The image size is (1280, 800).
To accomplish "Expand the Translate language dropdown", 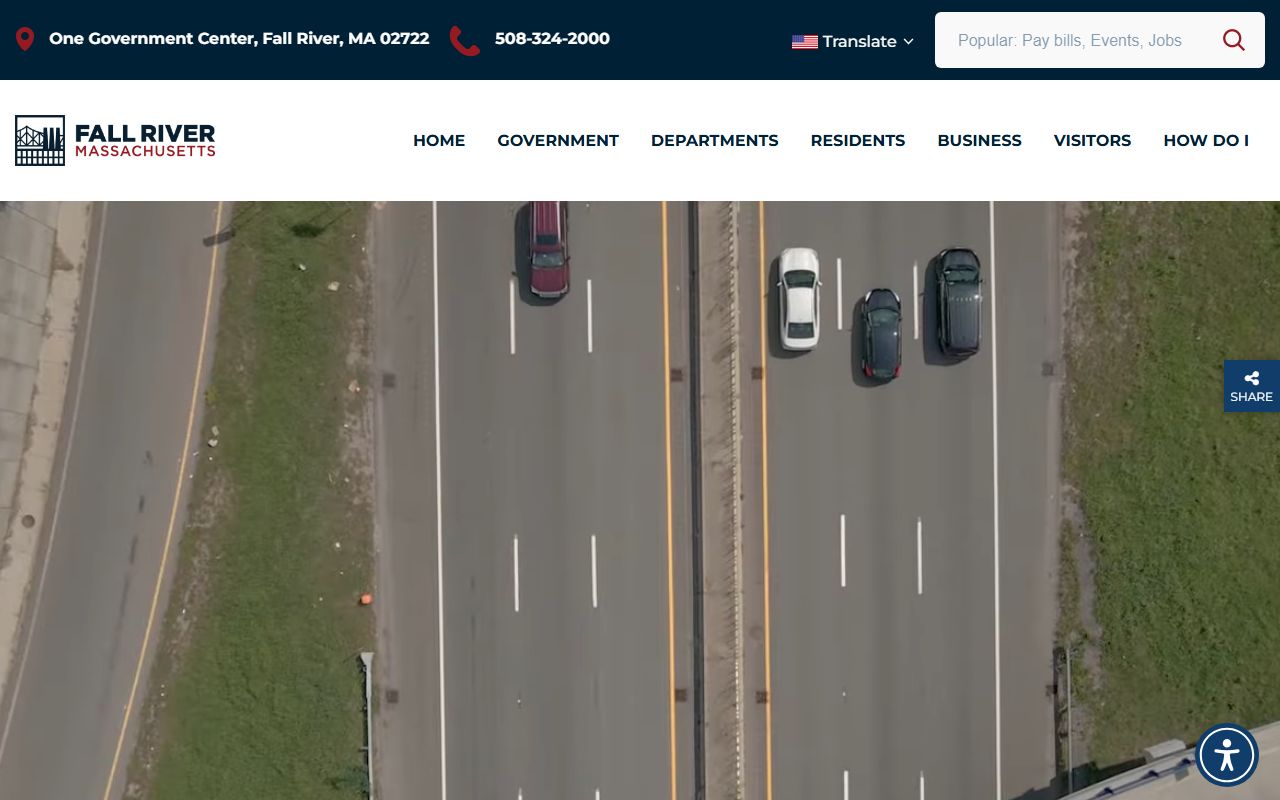I will click(858, 42).
